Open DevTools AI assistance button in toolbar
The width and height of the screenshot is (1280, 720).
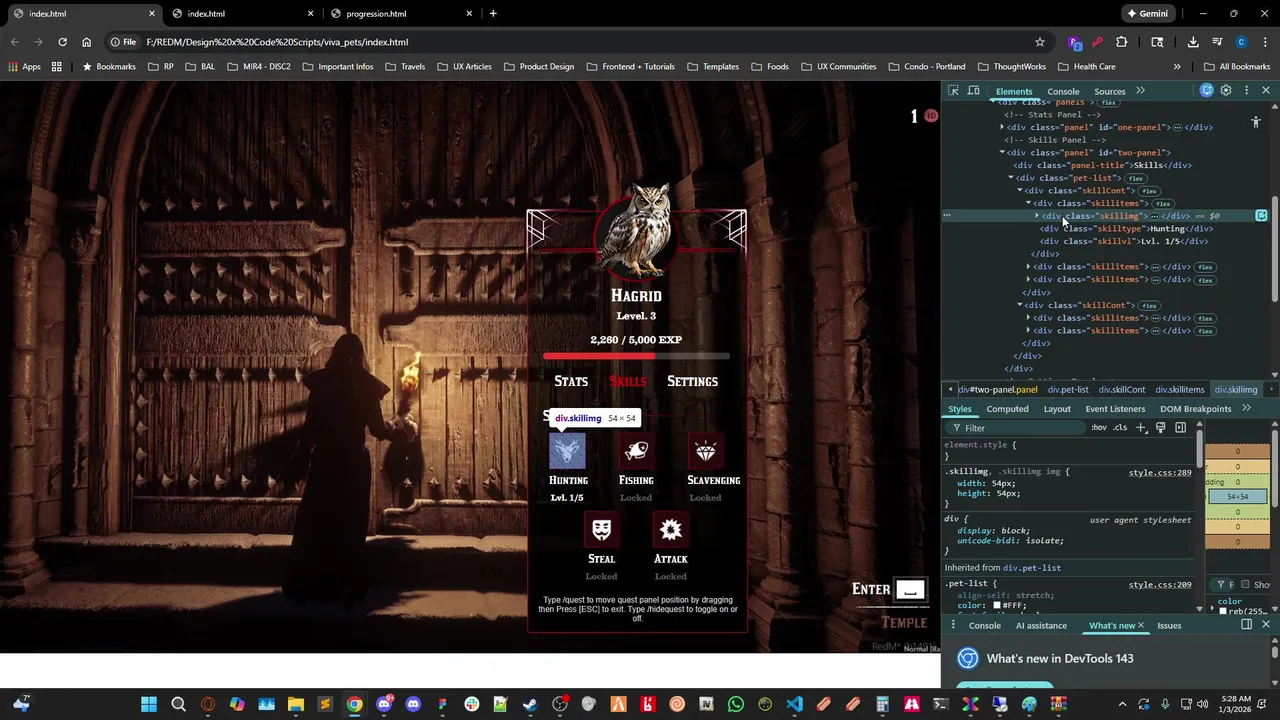click(x=1207, y=91)
